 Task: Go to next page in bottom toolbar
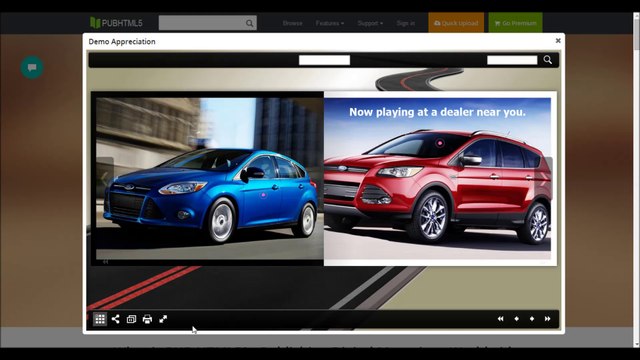(x=532, y=319)
